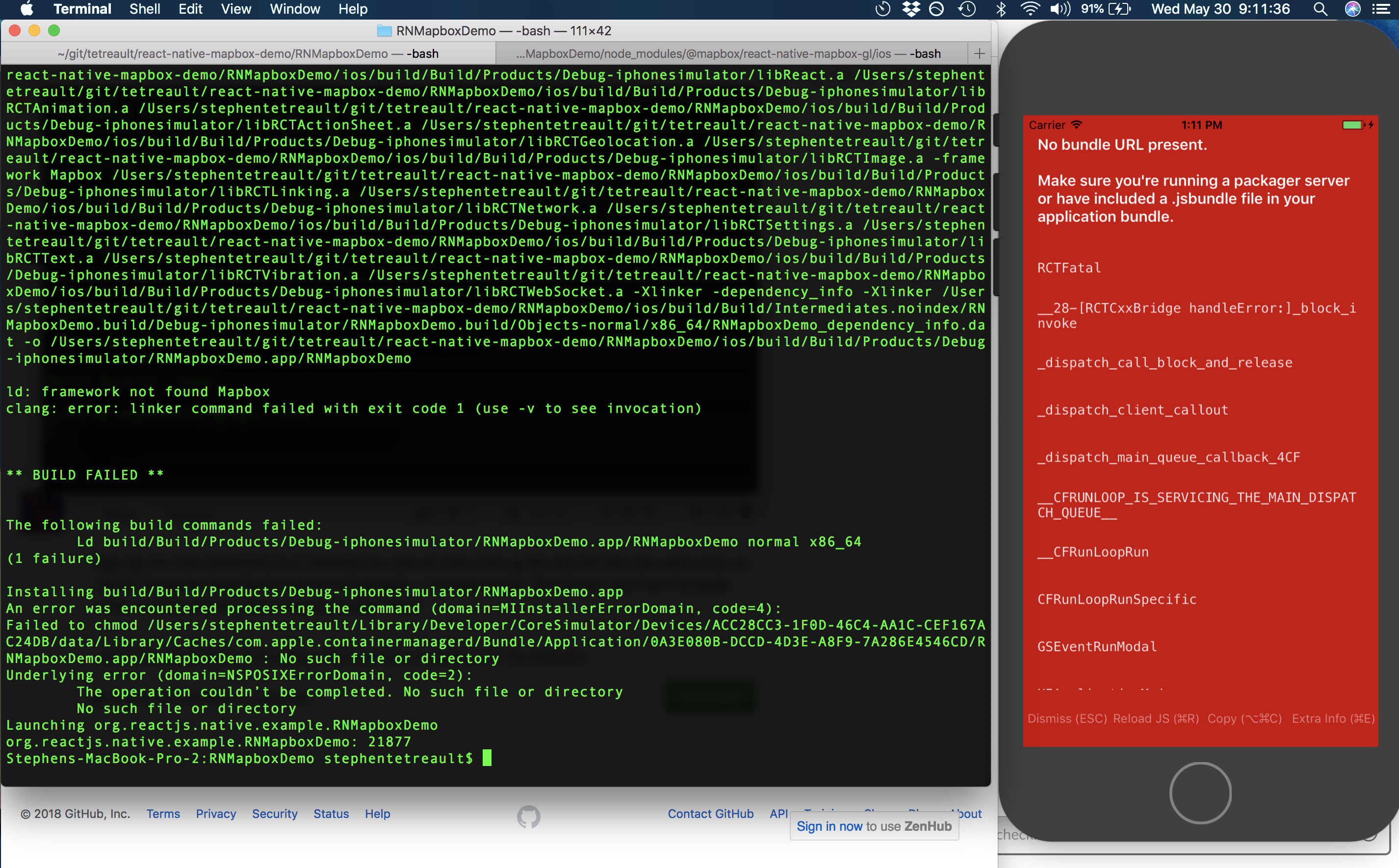
Task: Click the RCTFatal stack frame
Action: [x=1069, y=268]
